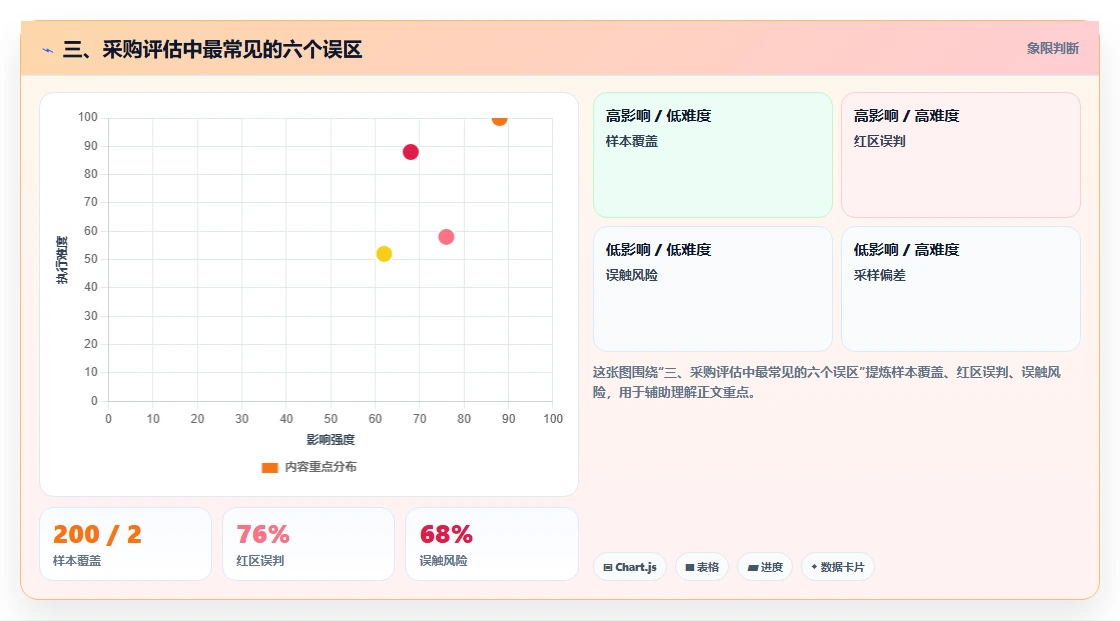Screen dimensions: 1120x621
Task: Open the 高影响 / 高难度 quadrant card
Action: pos(961,154)
